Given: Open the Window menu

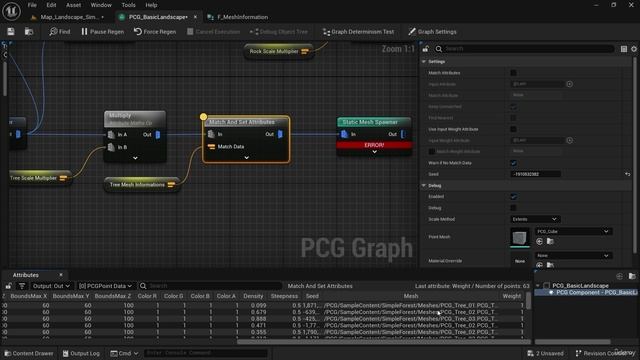Looking at the screenshot, I should pyautogui.click(x=101, y=5).
